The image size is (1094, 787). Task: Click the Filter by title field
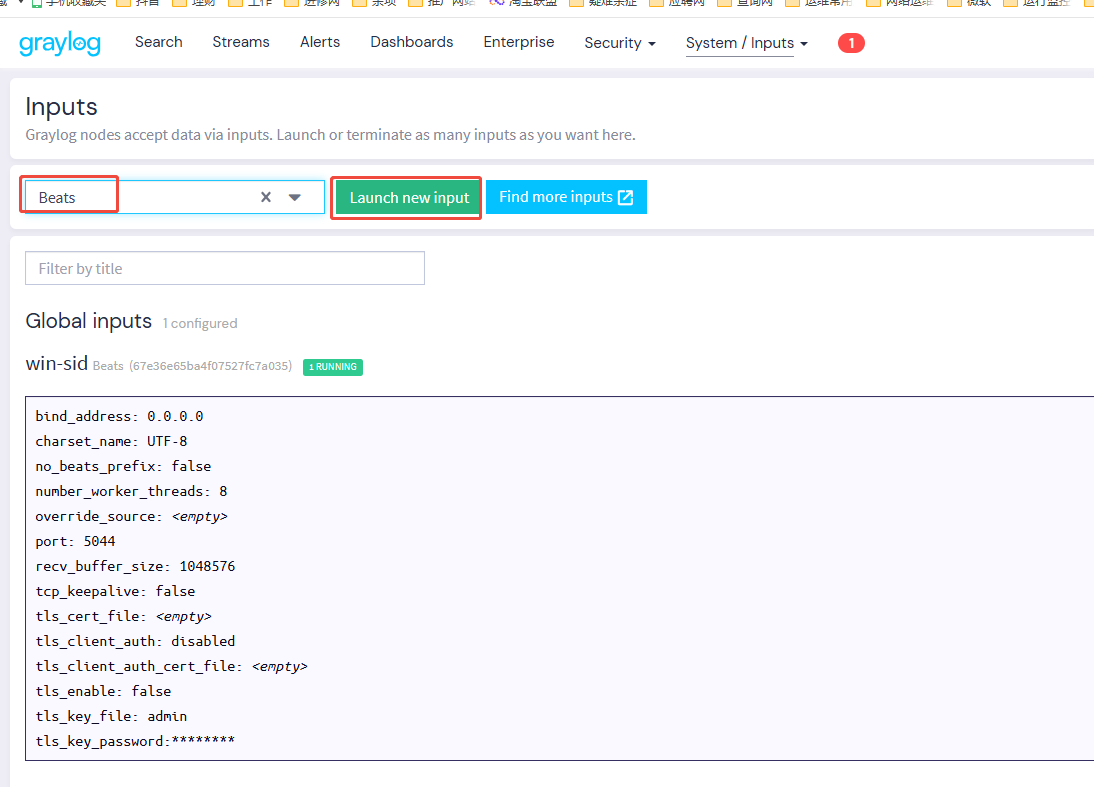click(x=225, y=269)
